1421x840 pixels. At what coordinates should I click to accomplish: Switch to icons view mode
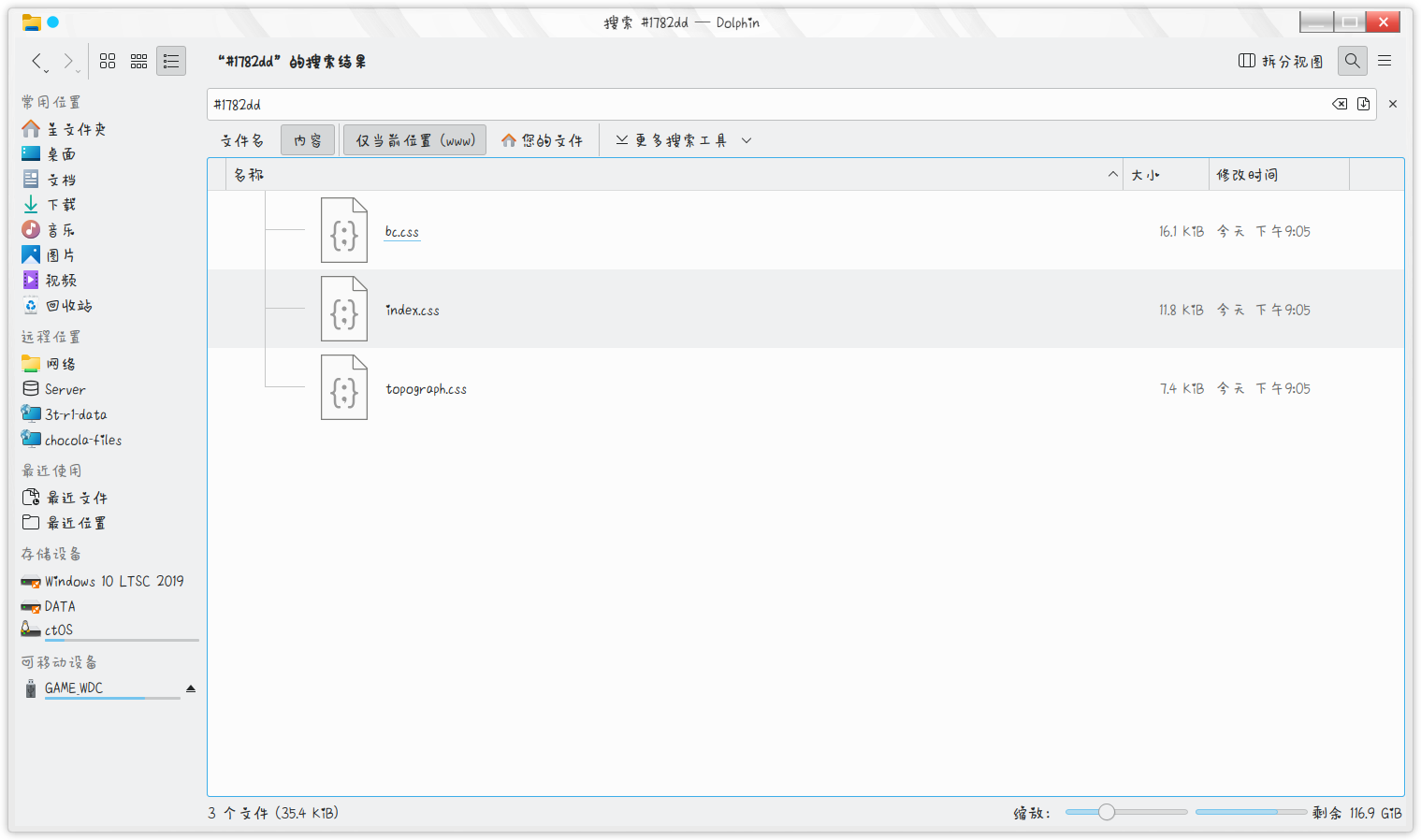click(x=108, y=62)
